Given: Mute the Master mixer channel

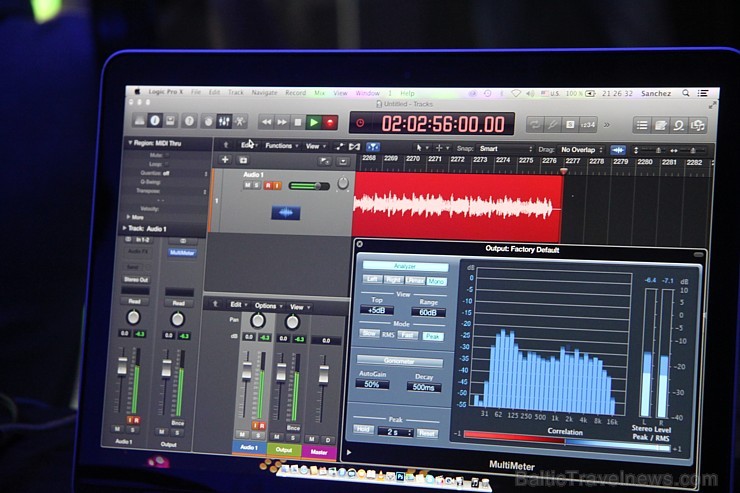Looking at the screenshot, I should (311, 439).
